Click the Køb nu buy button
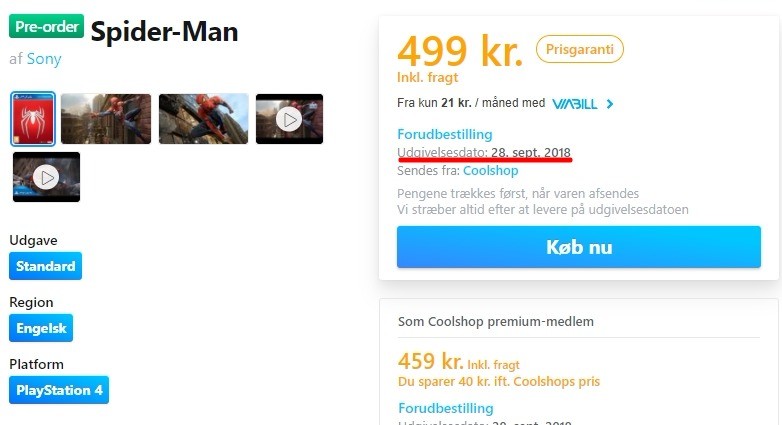Viewport: 782px width, 425px height. 579,247
